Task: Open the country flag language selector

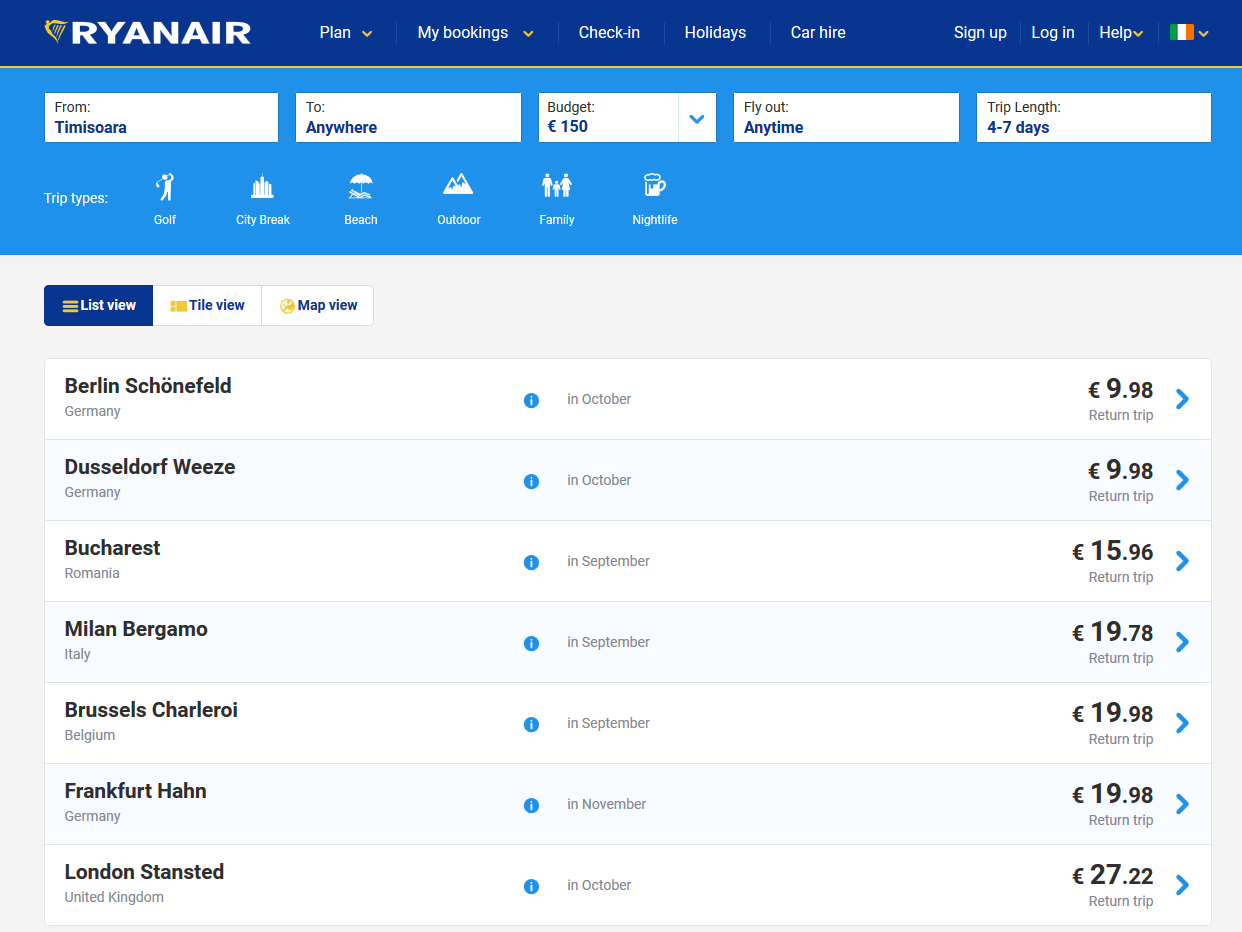Action: pyautogui.click(x=1189, y=33)
